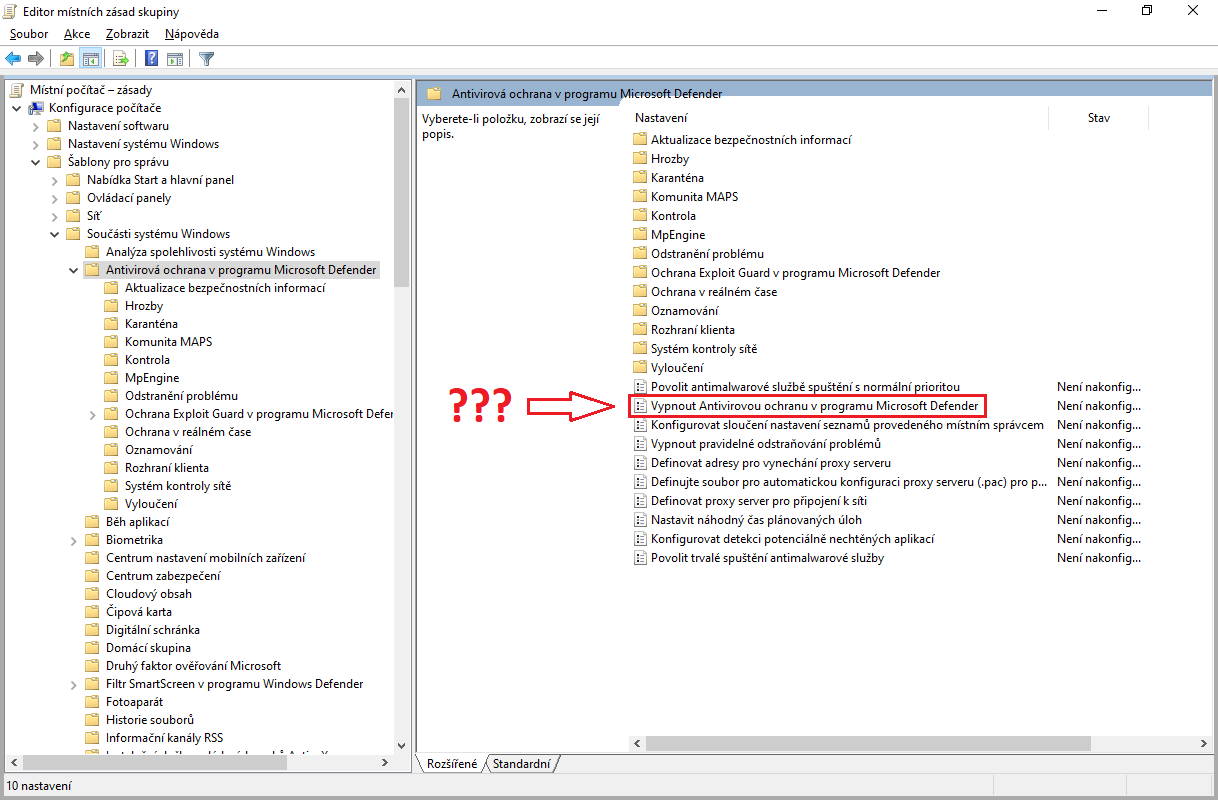
Task: Click policy icon of Povolit trvalé spuštění antimalwarové služby
Action: coord(640,557)
